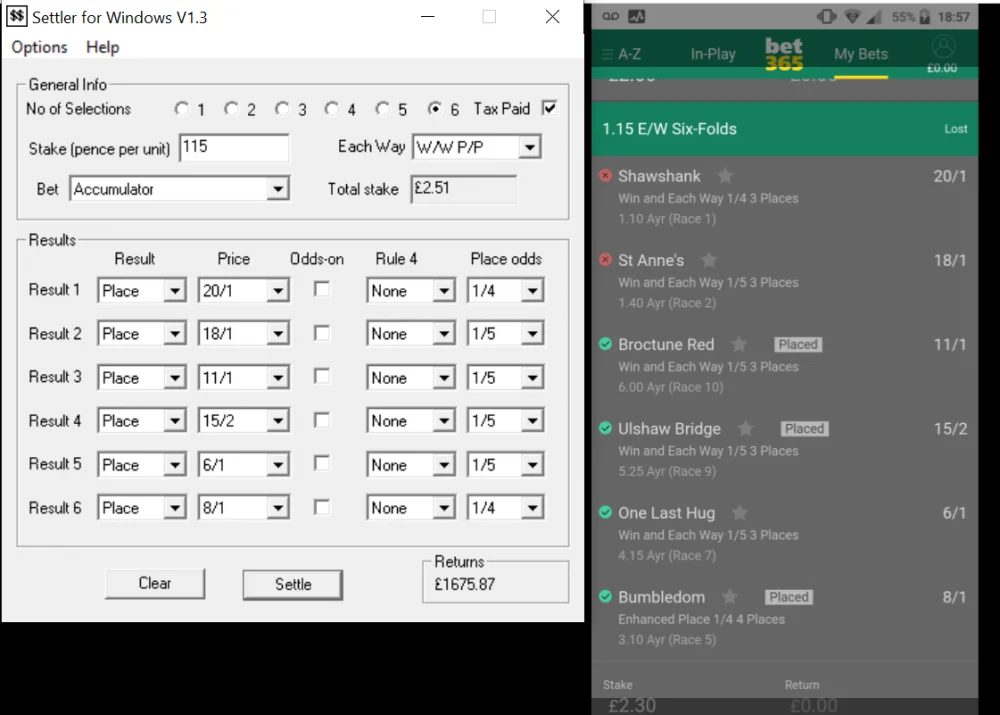Tap the red lost marker beside St Anne's

[605, 260]
